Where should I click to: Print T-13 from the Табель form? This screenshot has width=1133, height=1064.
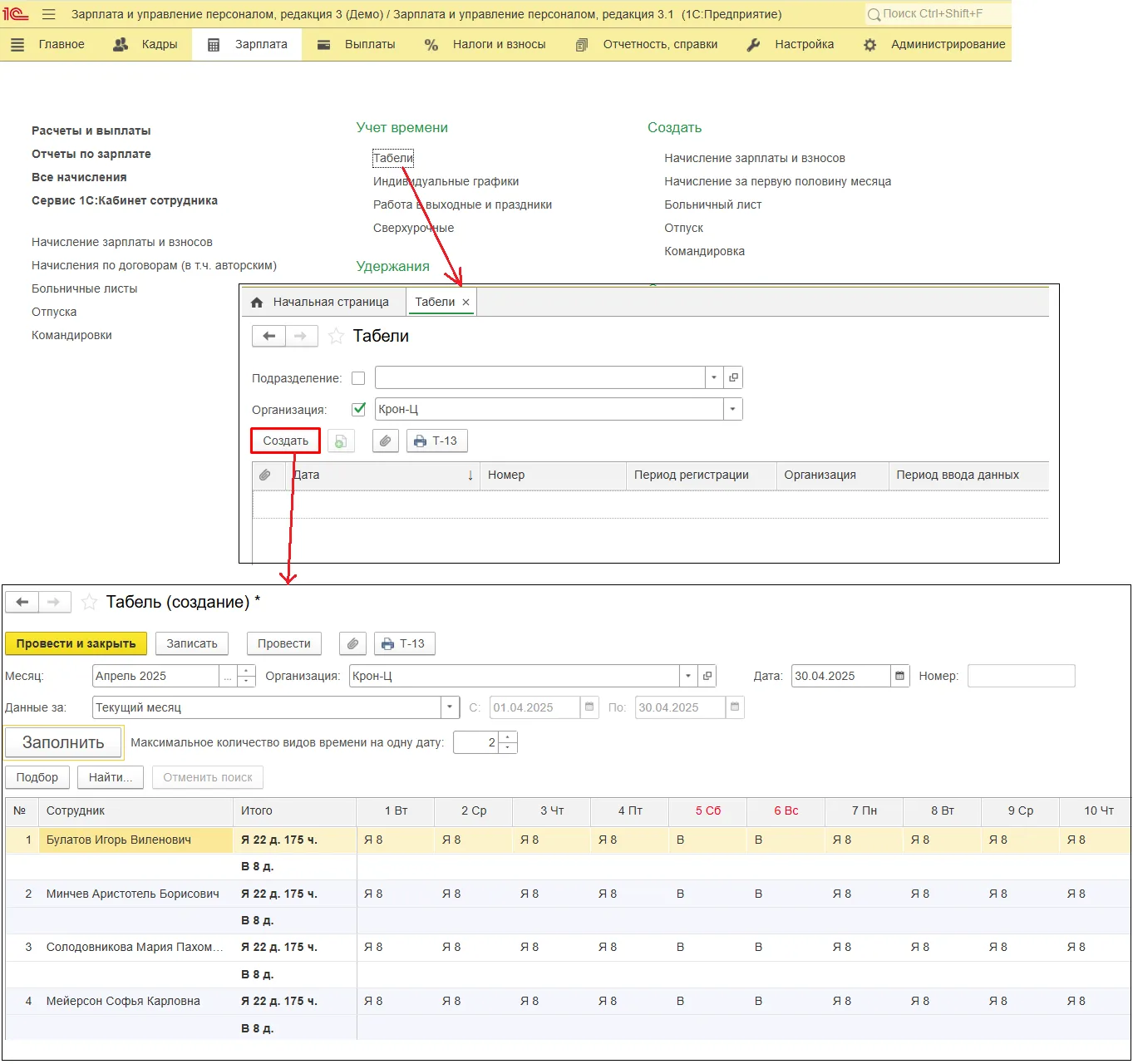[x=404, y=643]
